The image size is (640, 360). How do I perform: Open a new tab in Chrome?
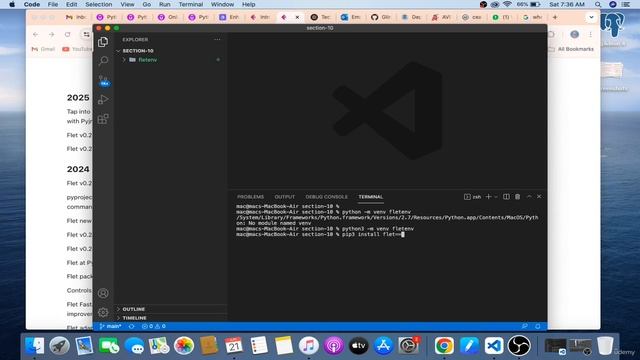(555, 17)
